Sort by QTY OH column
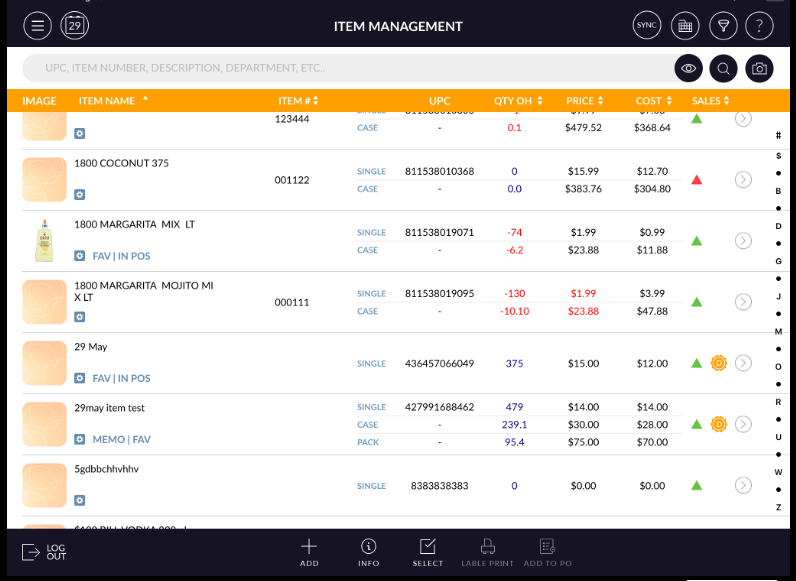Image resolution: width=796 pixels, height=581 pixels. point(518,101)
